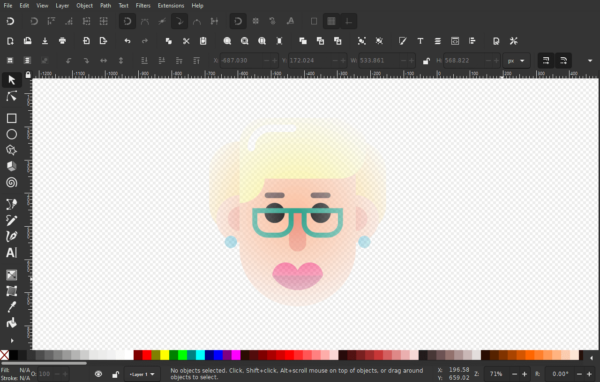The width and height of the screenshot is (600, 382).
Task: Toggle scale rounded corners option
Action: pyautogui.click(x=563, y=60)
